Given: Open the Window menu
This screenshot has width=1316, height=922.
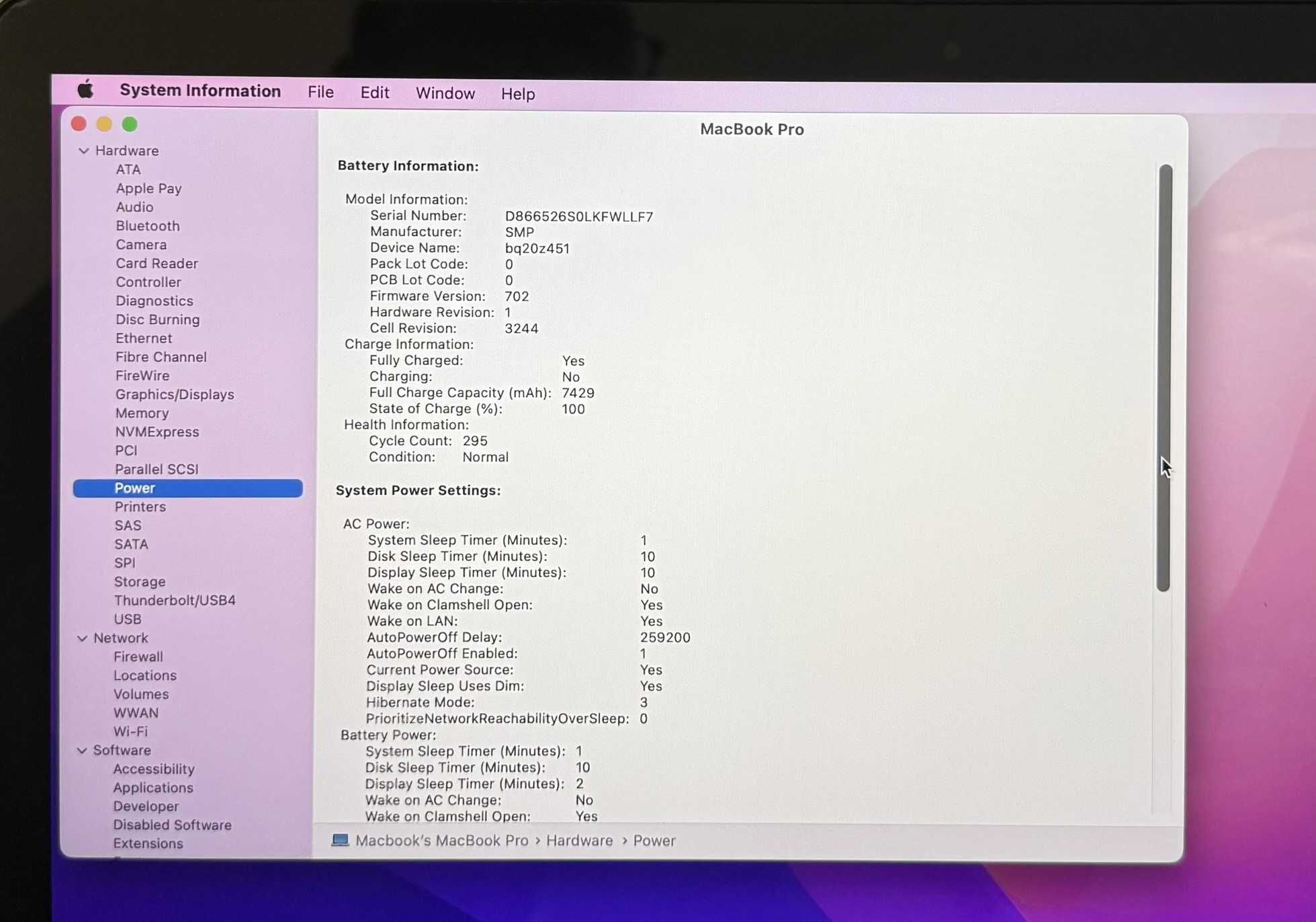Looking at the screenshot, I should coord(445,93).
